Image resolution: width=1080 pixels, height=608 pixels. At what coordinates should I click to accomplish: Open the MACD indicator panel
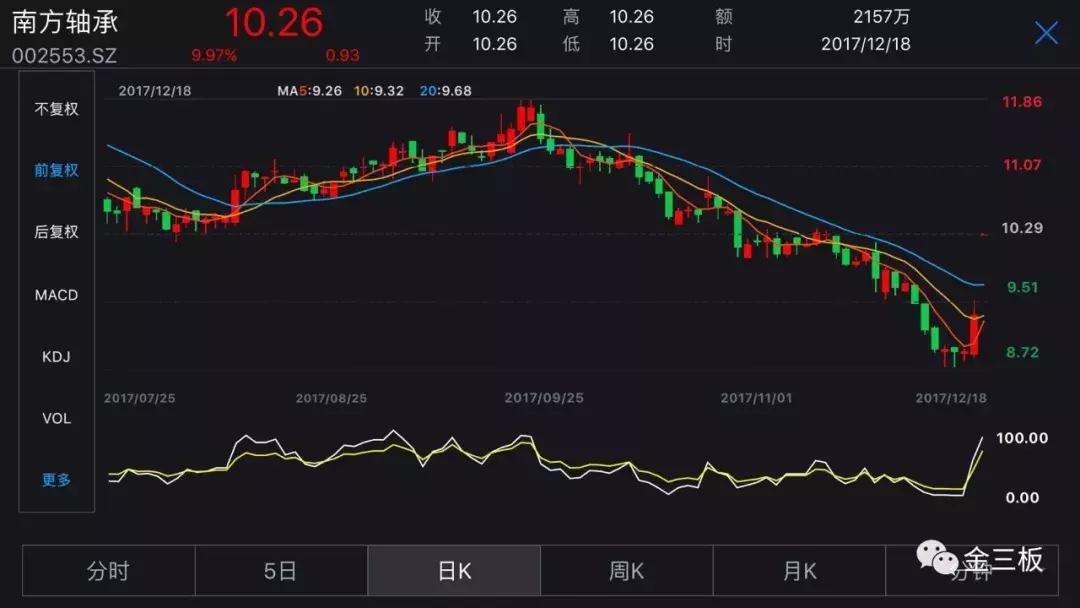(x=55, y=294)
